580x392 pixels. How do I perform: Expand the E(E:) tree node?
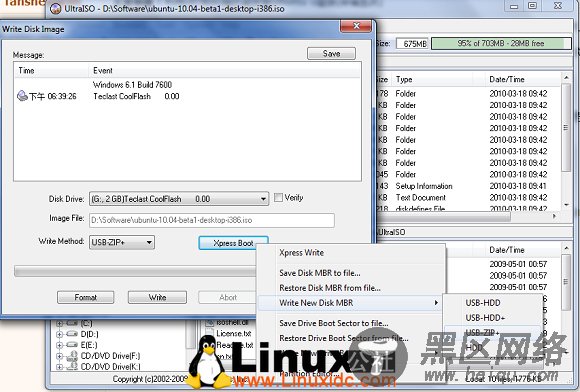coord(59,345)
